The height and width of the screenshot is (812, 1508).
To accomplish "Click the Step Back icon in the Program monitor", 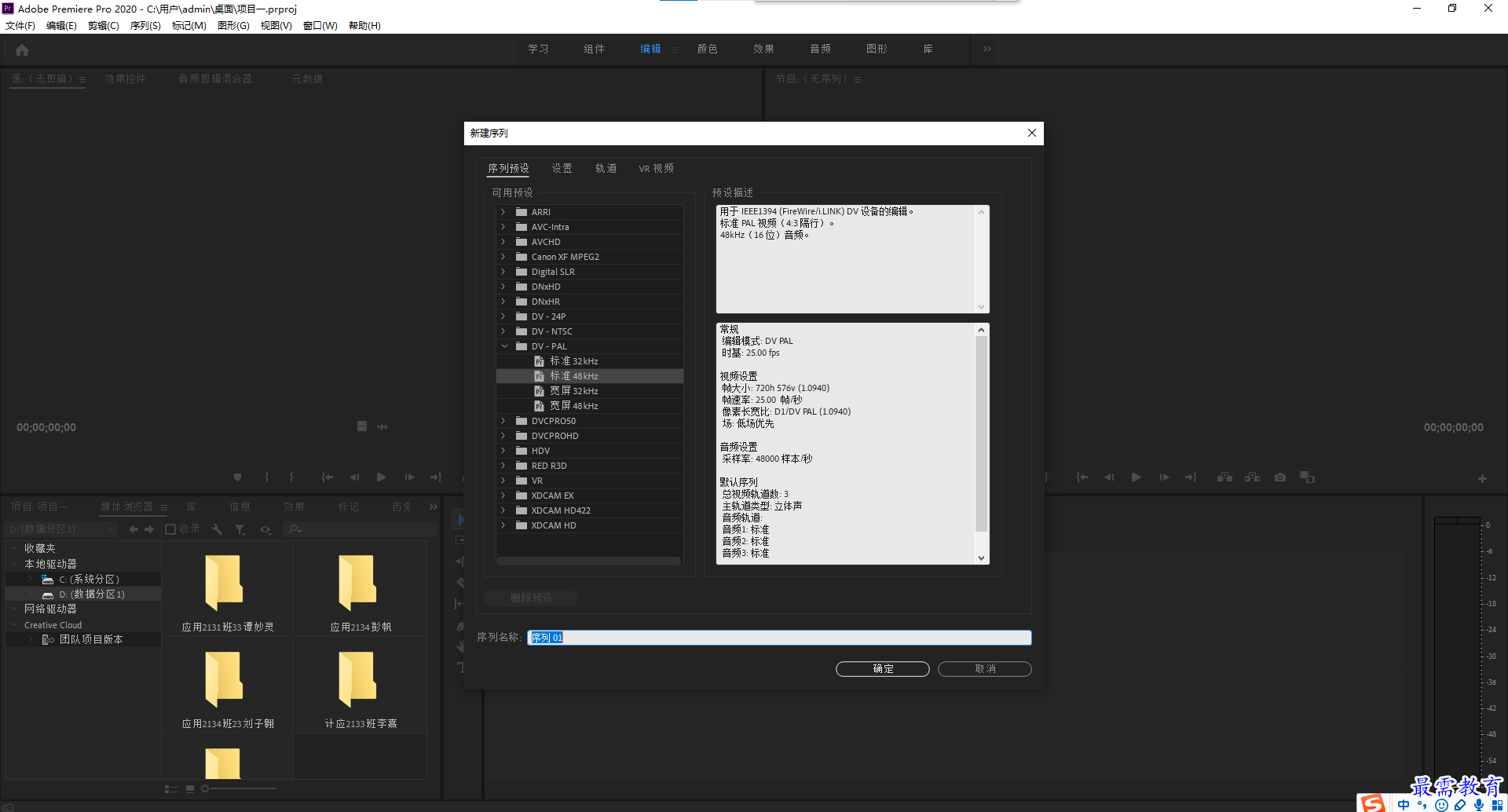I will (1109, 477).
